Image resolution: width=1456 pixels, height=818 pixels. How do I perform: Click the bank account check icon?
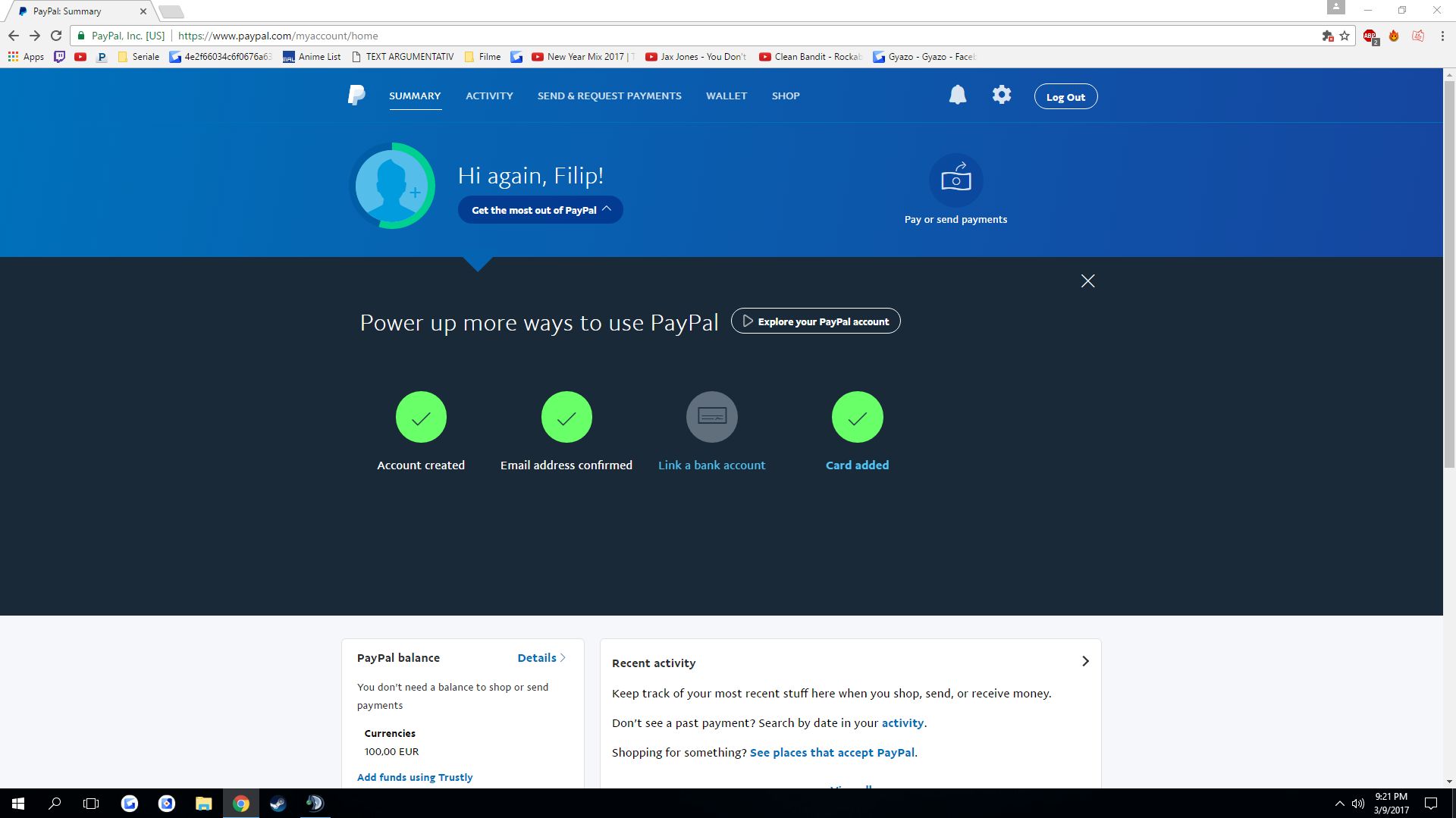click(712, 417)
